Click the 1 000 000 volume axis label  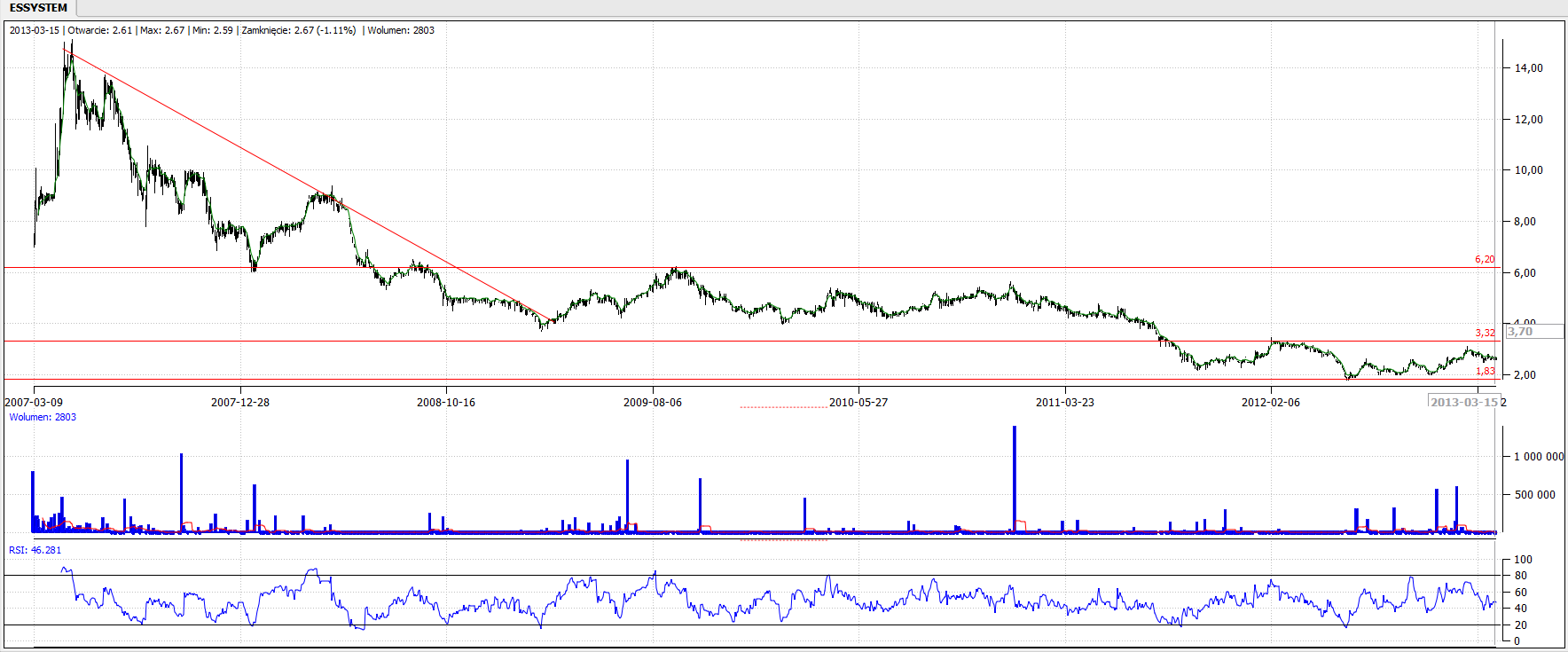[1539, 456]
